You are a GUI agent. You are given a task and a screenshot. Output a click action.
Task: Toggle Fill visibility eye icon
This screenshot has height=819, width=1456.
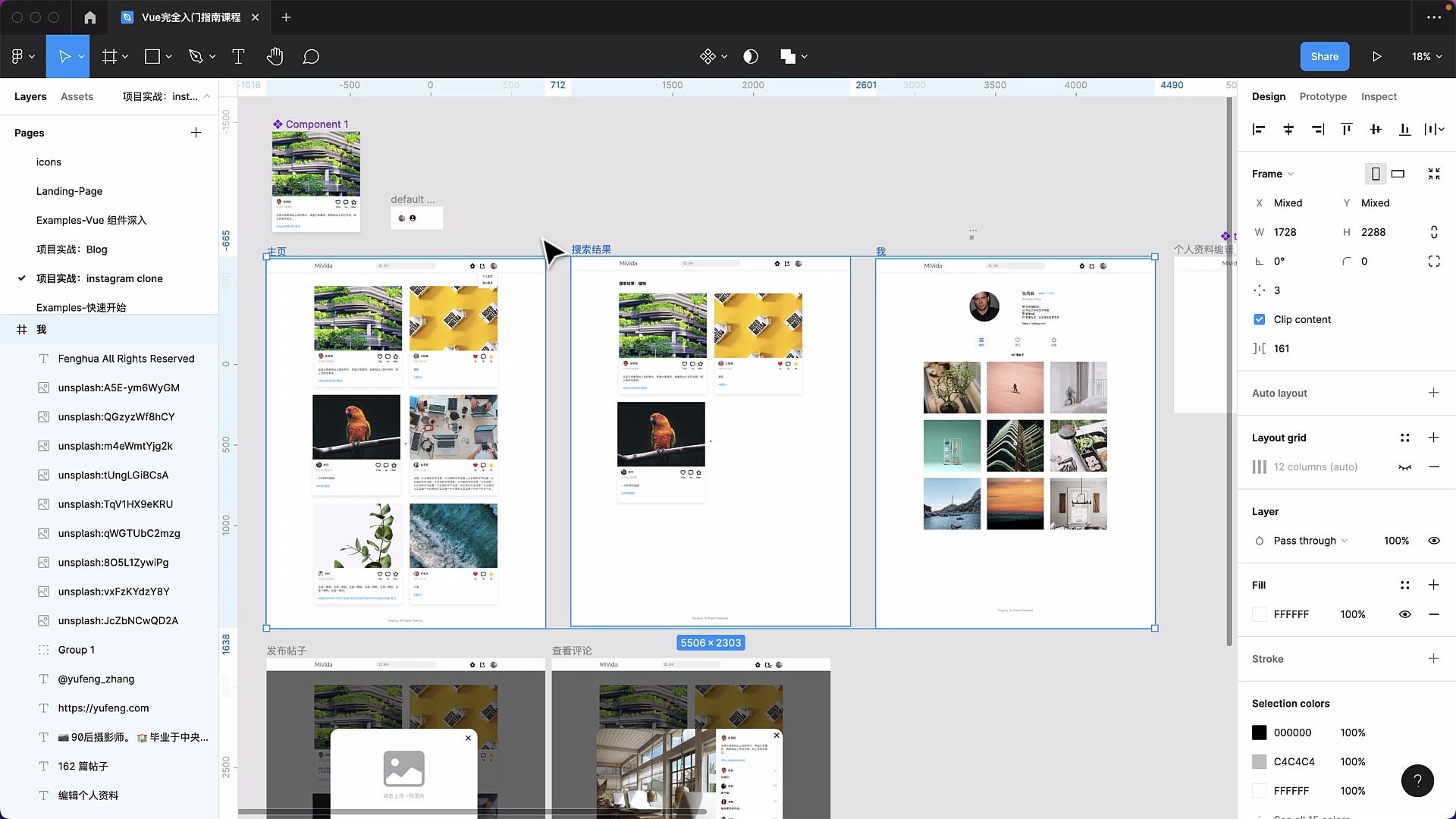click(1404, 614)
